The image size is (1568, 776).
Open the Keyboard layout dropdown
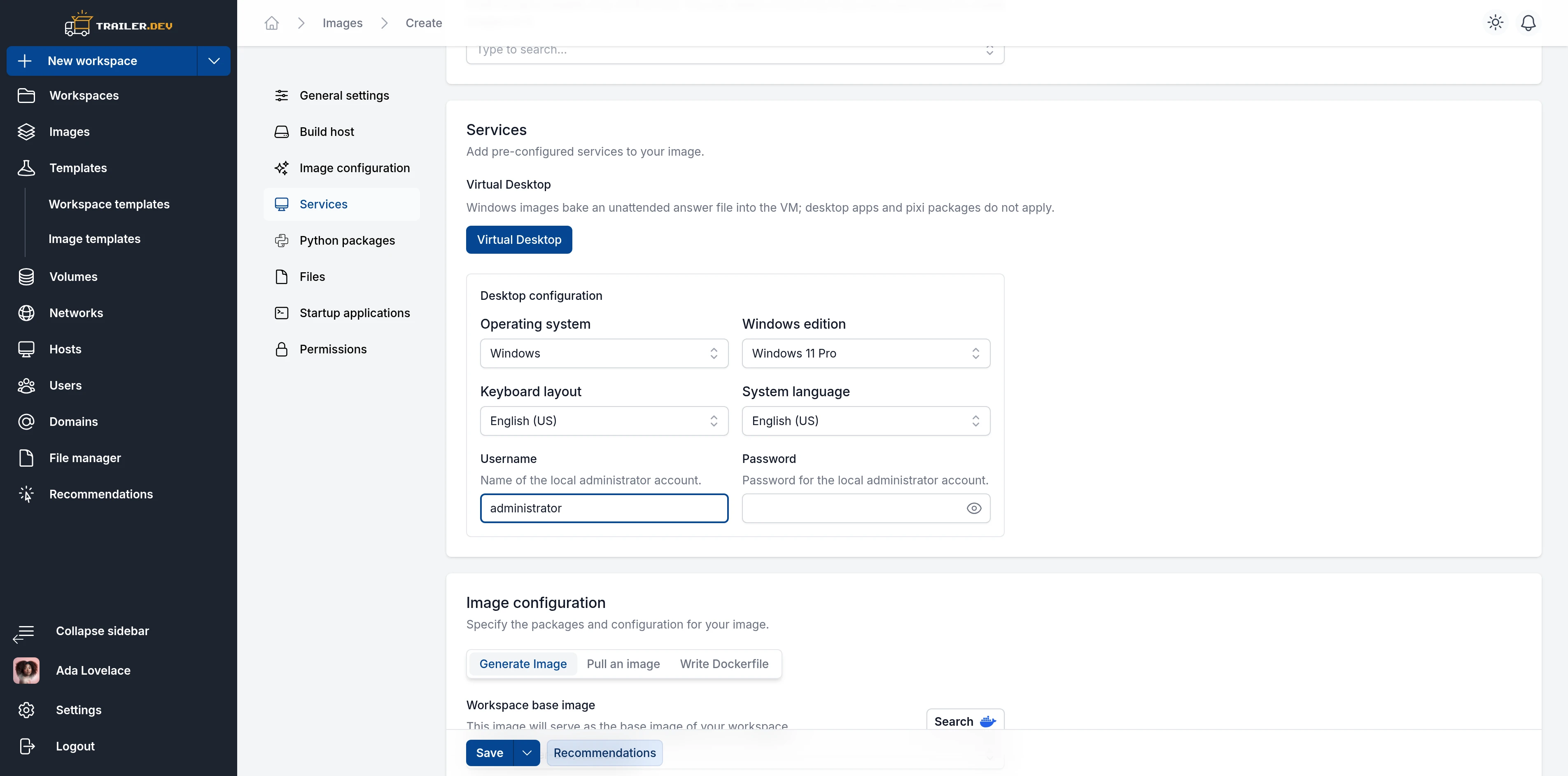(x=604, y=421)
